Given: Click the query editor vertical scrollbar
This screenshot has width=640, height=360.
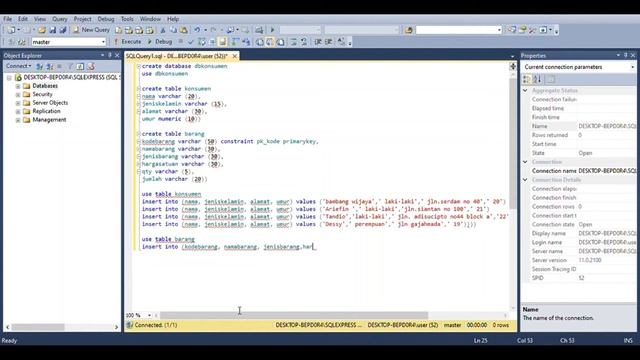Looking at the screenshot, I should 513,143.
